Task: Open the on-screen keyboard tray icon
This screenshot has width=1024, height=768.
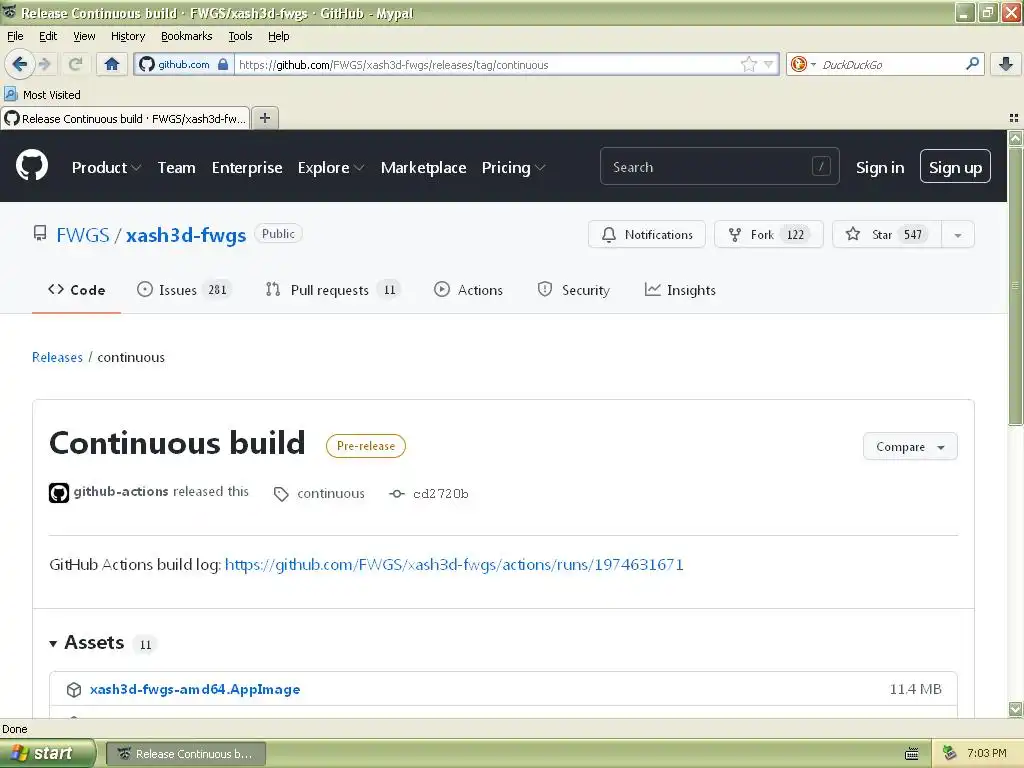Action: coord(912,754)
